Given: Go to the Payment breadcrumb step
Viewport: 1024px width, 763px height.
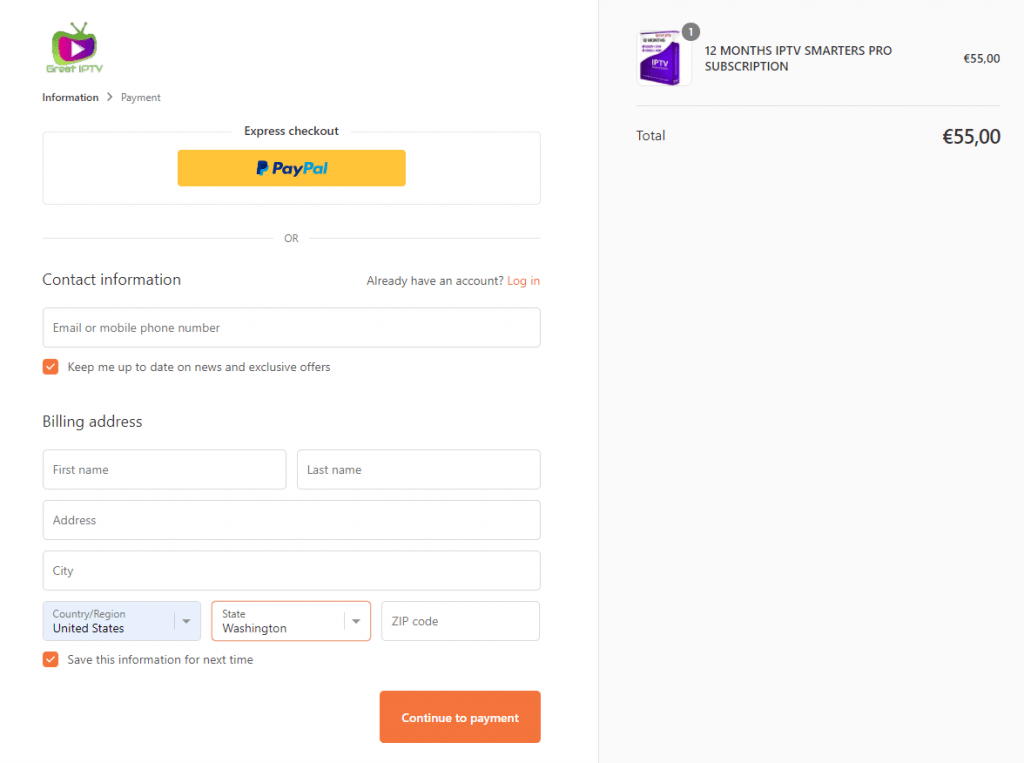Looking at the screenshot, I should click(x=140, y=97).
